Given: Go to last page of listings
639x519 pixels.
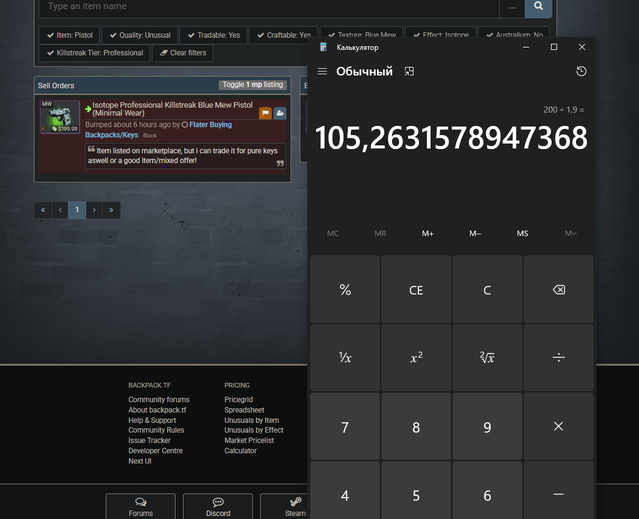Looking at the screenshot, I should click(111, 210).
